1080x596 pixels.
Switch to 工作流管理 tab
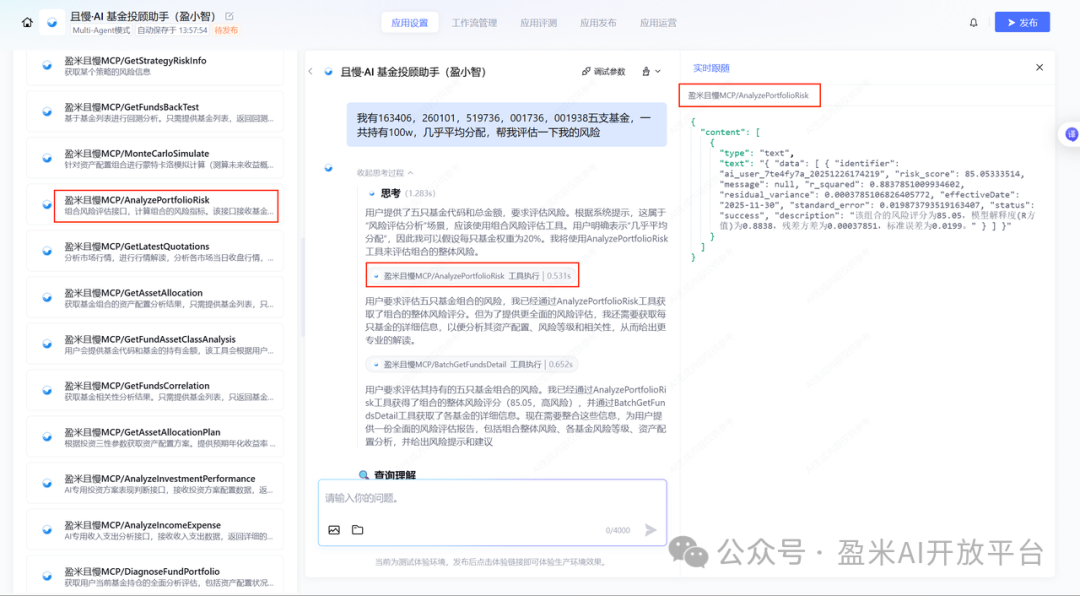pos(474,23)
